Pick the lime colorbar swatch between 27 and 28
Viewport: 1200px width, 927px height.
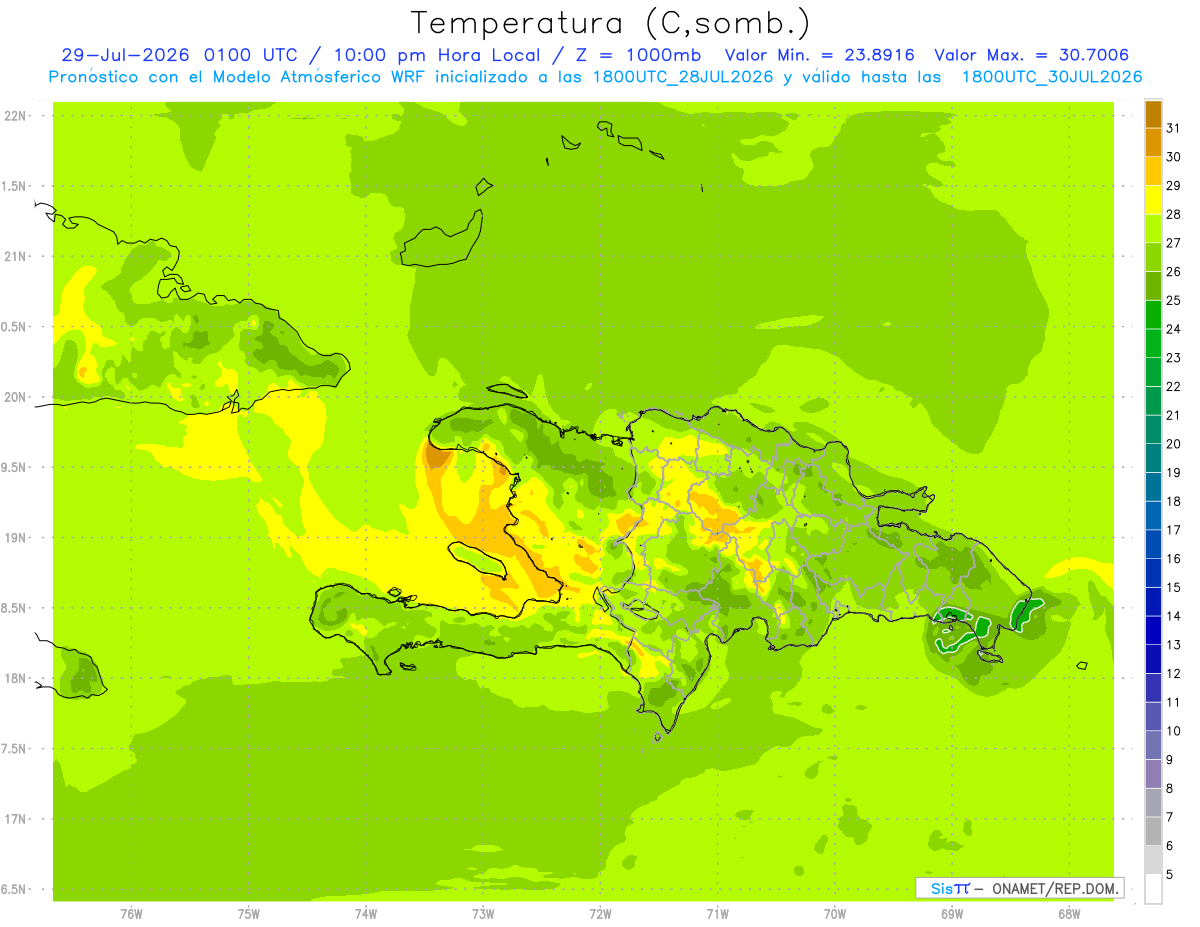[1153, 228]
